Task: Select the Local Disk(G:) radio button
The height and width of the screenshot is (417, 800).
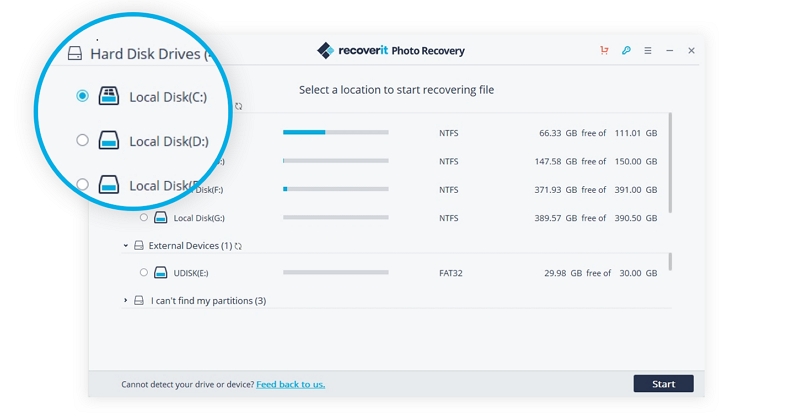Action: [x=144, y=217]
